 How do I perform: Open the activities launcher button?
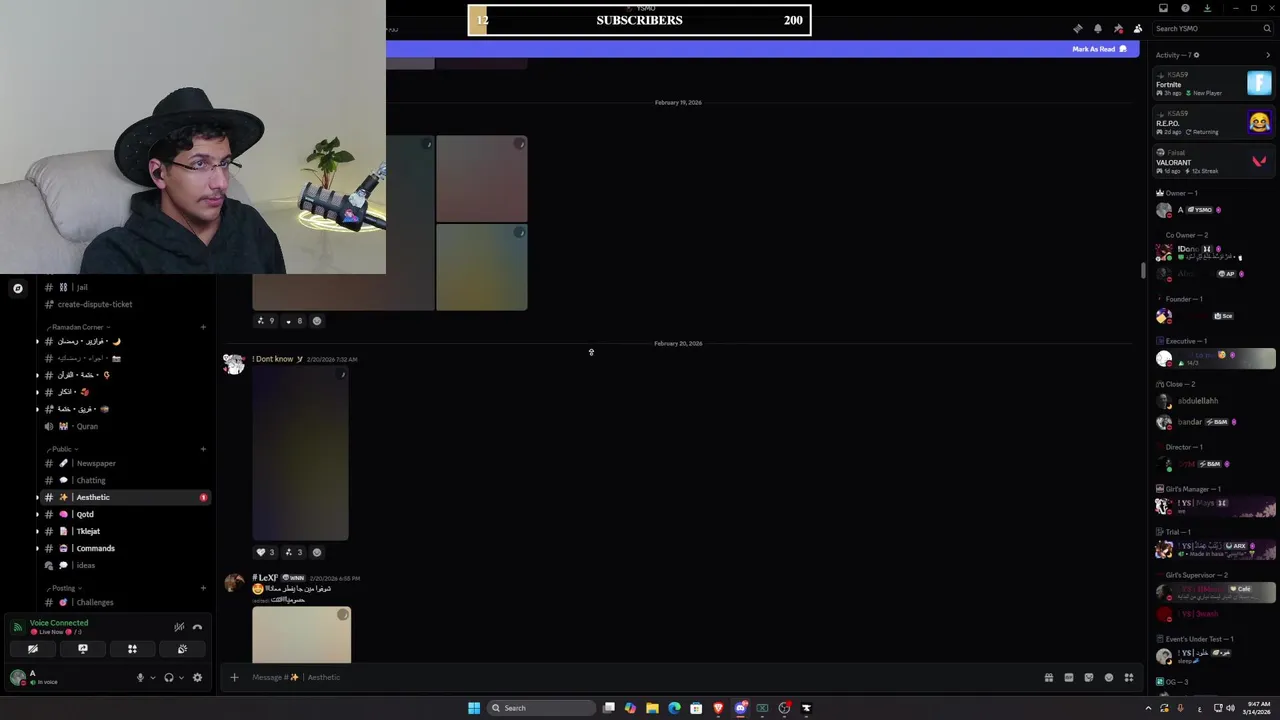coord(132,649)
